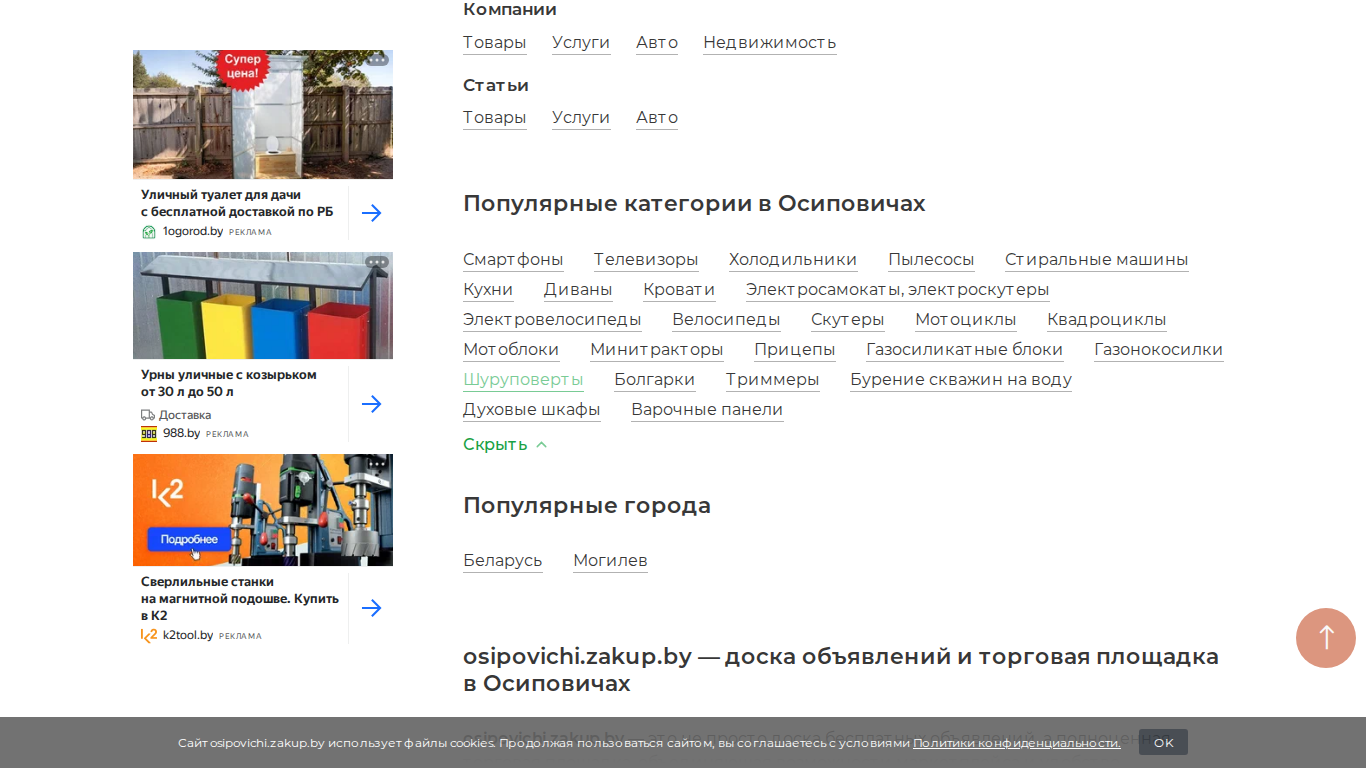The height and width of the screenshot is (768, 1366).
Task: Select Беларусь in popular cities
Action: coord(502,560)
